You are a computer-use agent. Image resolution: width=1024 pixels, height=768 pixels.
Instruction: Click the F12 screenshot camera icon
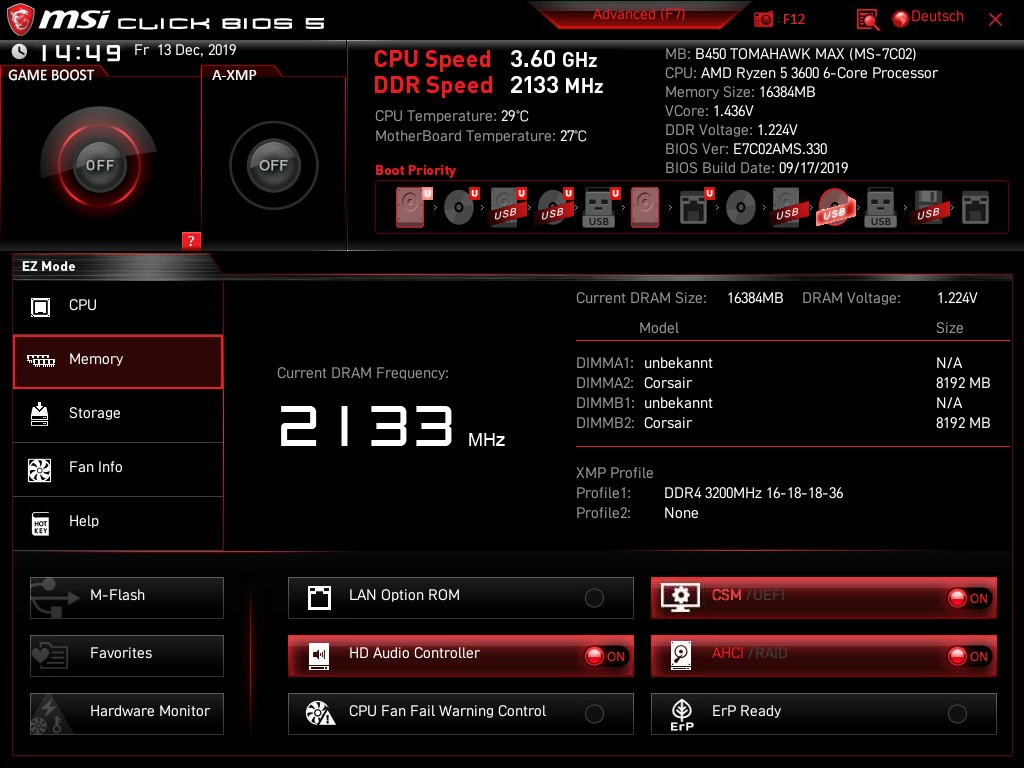(x=763, y=19)
